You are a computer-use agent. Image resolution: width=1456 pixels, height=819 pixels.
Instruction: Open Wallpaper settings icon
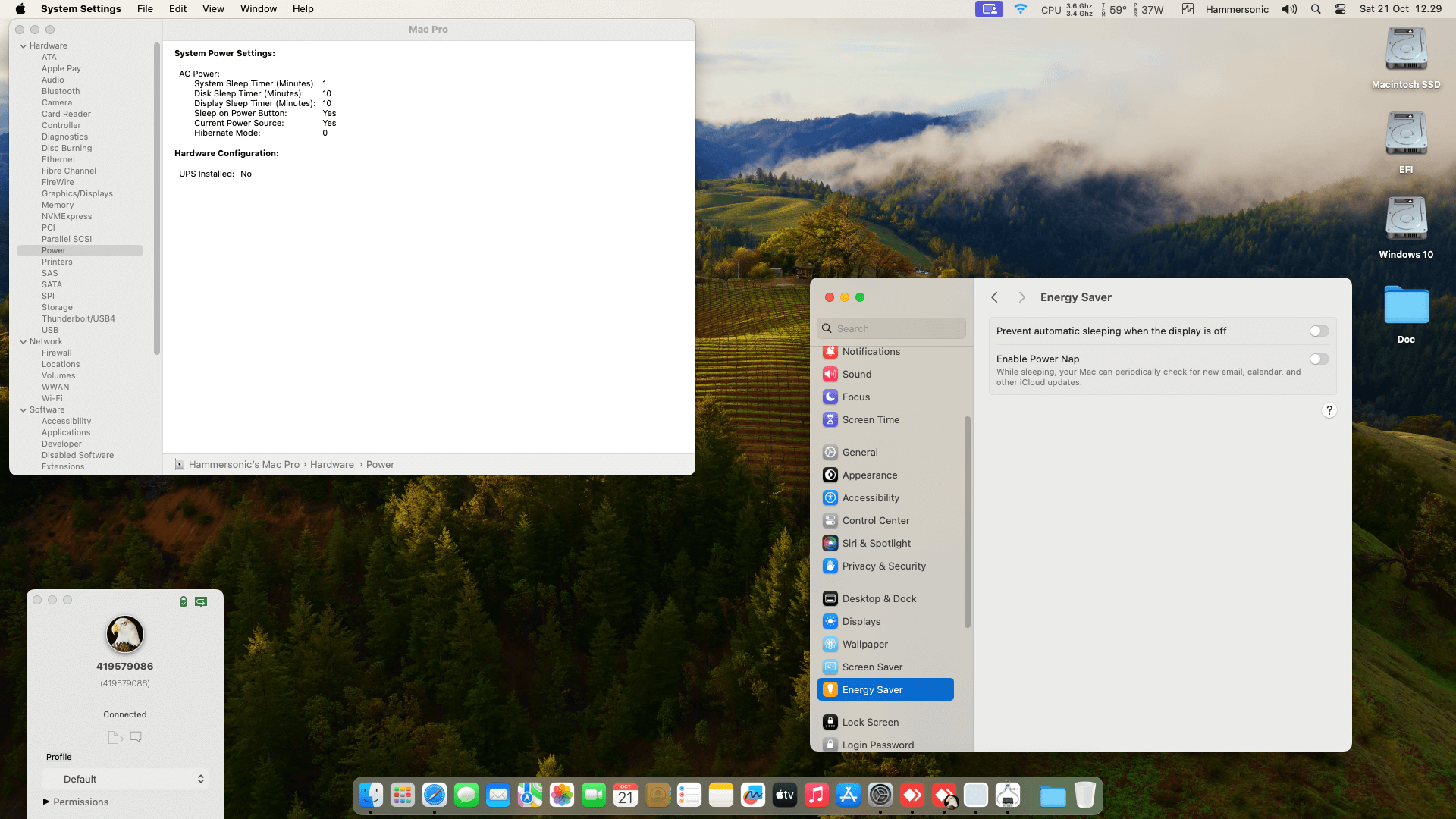[830, 644]
